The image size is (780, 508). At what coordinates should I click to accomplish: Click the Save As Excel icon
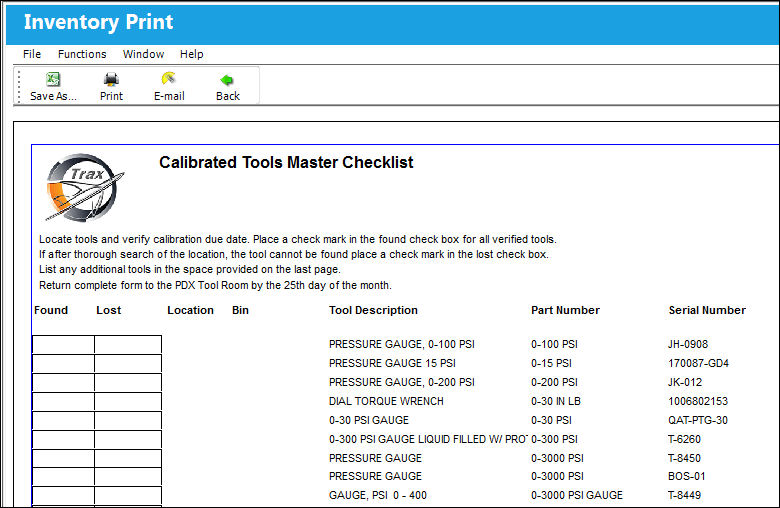pos(53,79)
